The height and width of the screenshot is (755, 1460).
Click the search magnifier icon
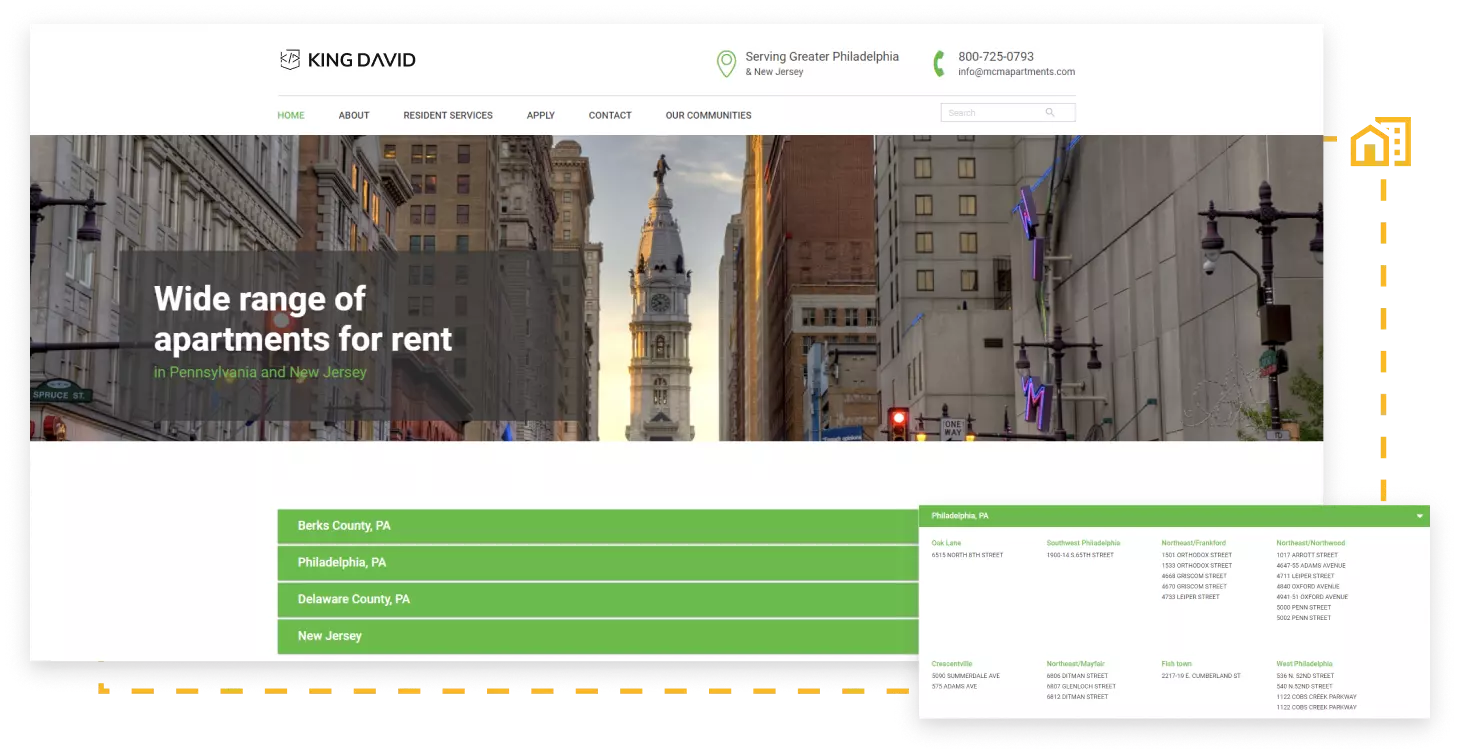click(1050, 113)
